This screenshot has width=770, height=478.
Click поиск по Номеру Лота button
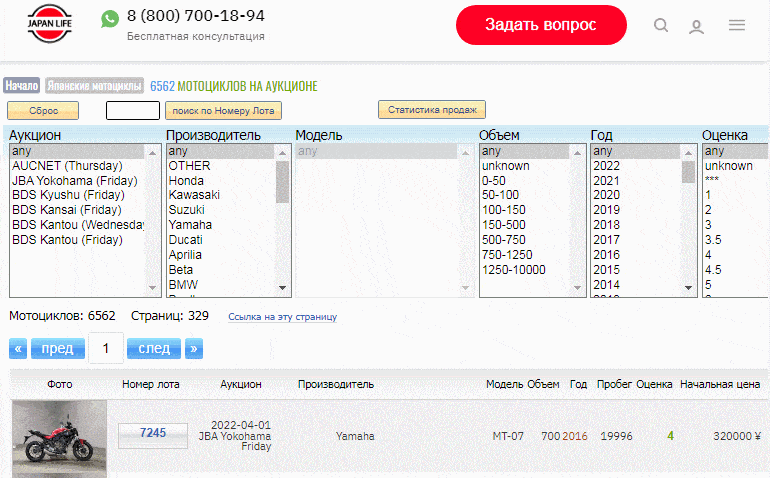click(224, 111)
